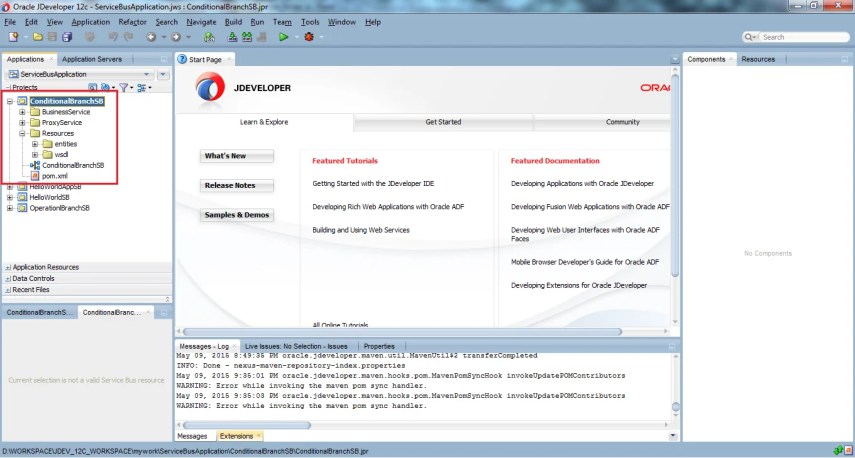
Task: Collapse the Resources folder
Action: point(22,133)
